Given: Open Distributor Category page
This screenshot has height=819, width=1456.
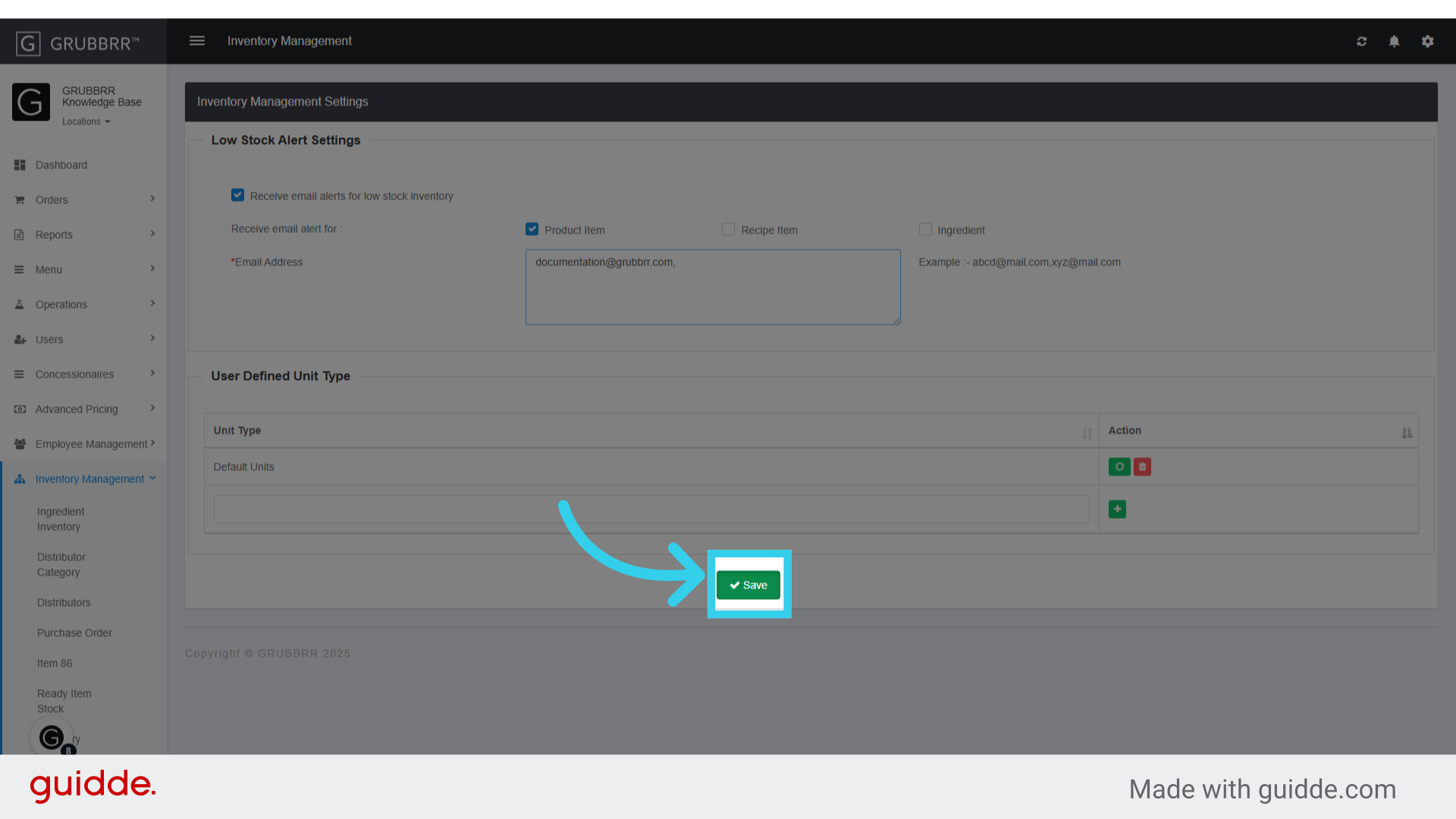Looking at the screenshot, I should click(x=61, y=565).
